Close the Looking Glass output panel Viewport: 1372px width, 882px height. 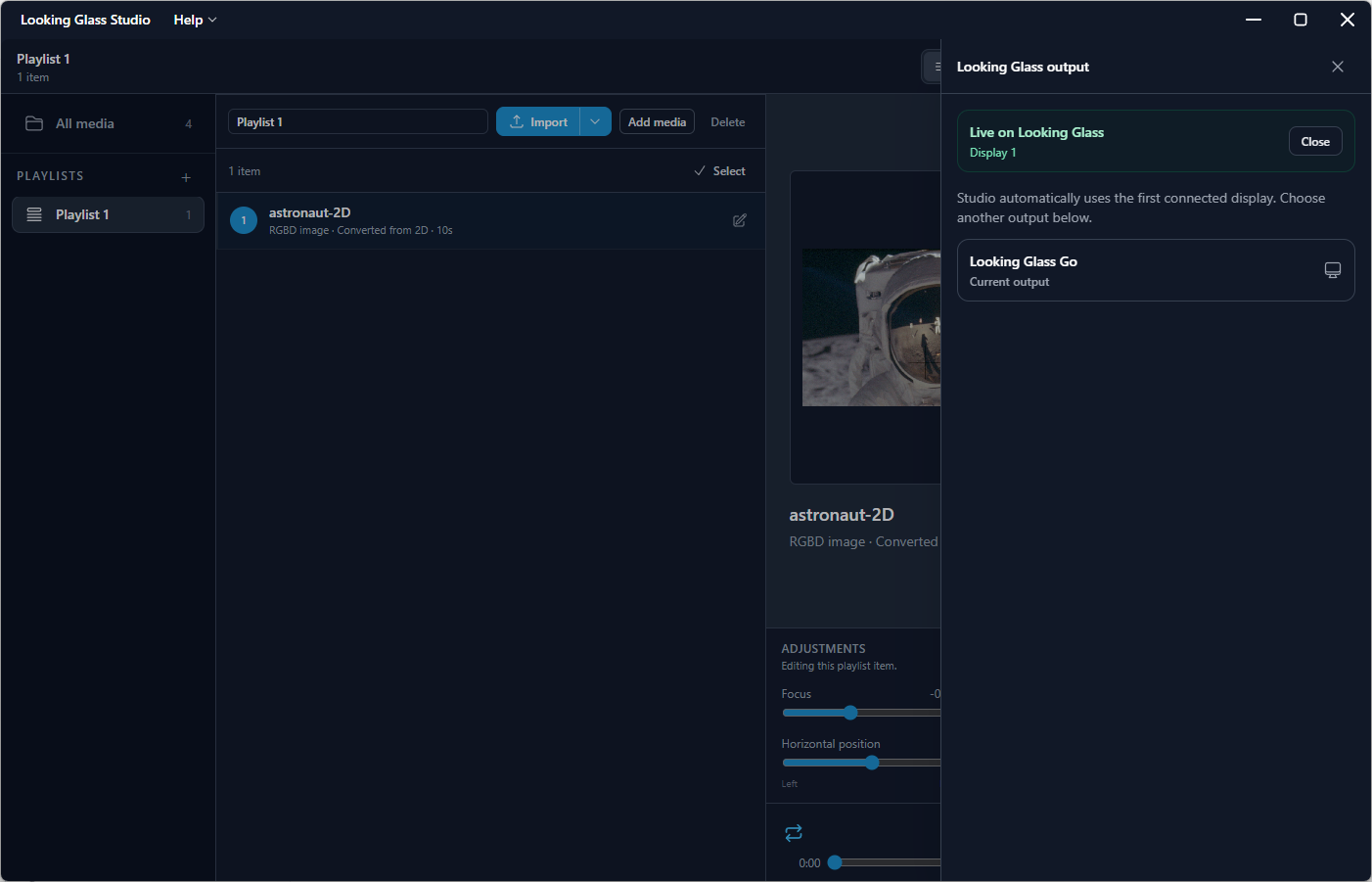(1338, 67)
